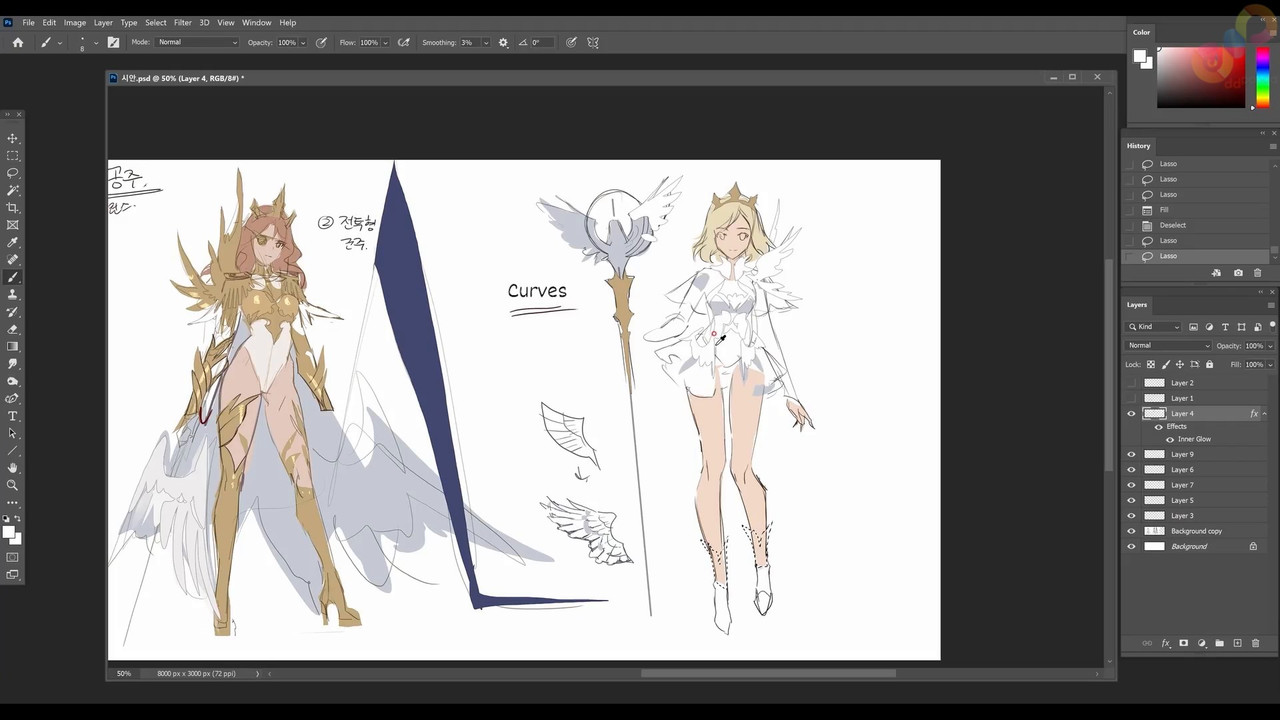Open the layer Fill percentage dropdown
Image resolution: width=1280 pixels, height=720 pixels.
tap(1270, 364)
